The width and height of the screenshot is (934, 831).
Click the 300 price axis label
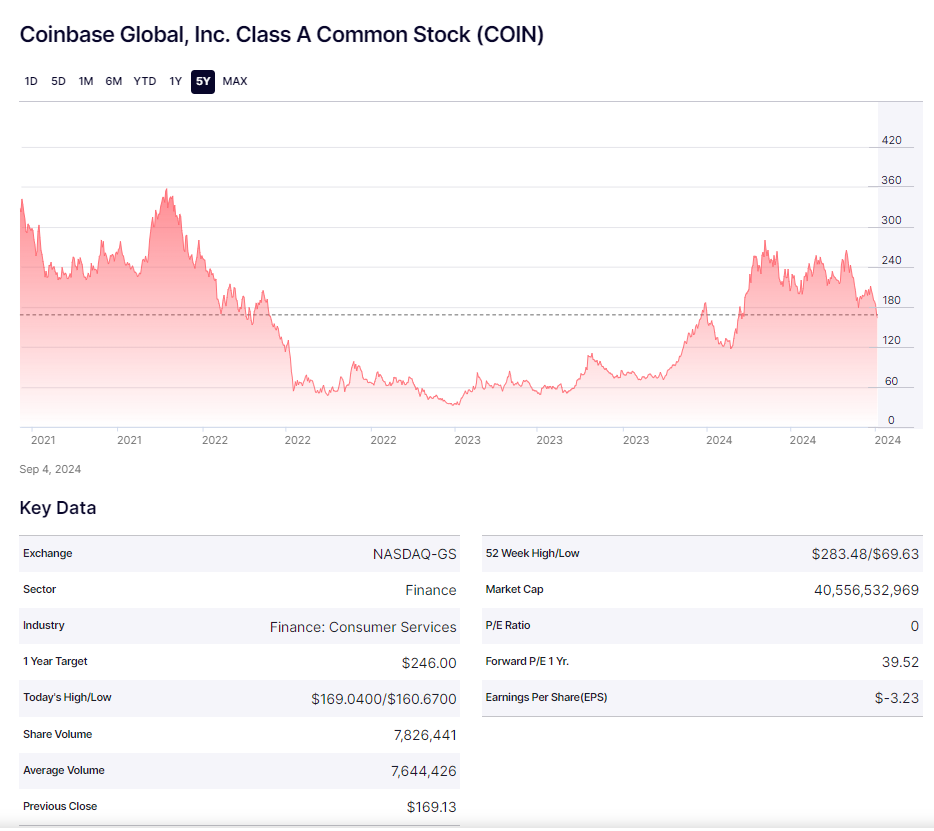891,220
